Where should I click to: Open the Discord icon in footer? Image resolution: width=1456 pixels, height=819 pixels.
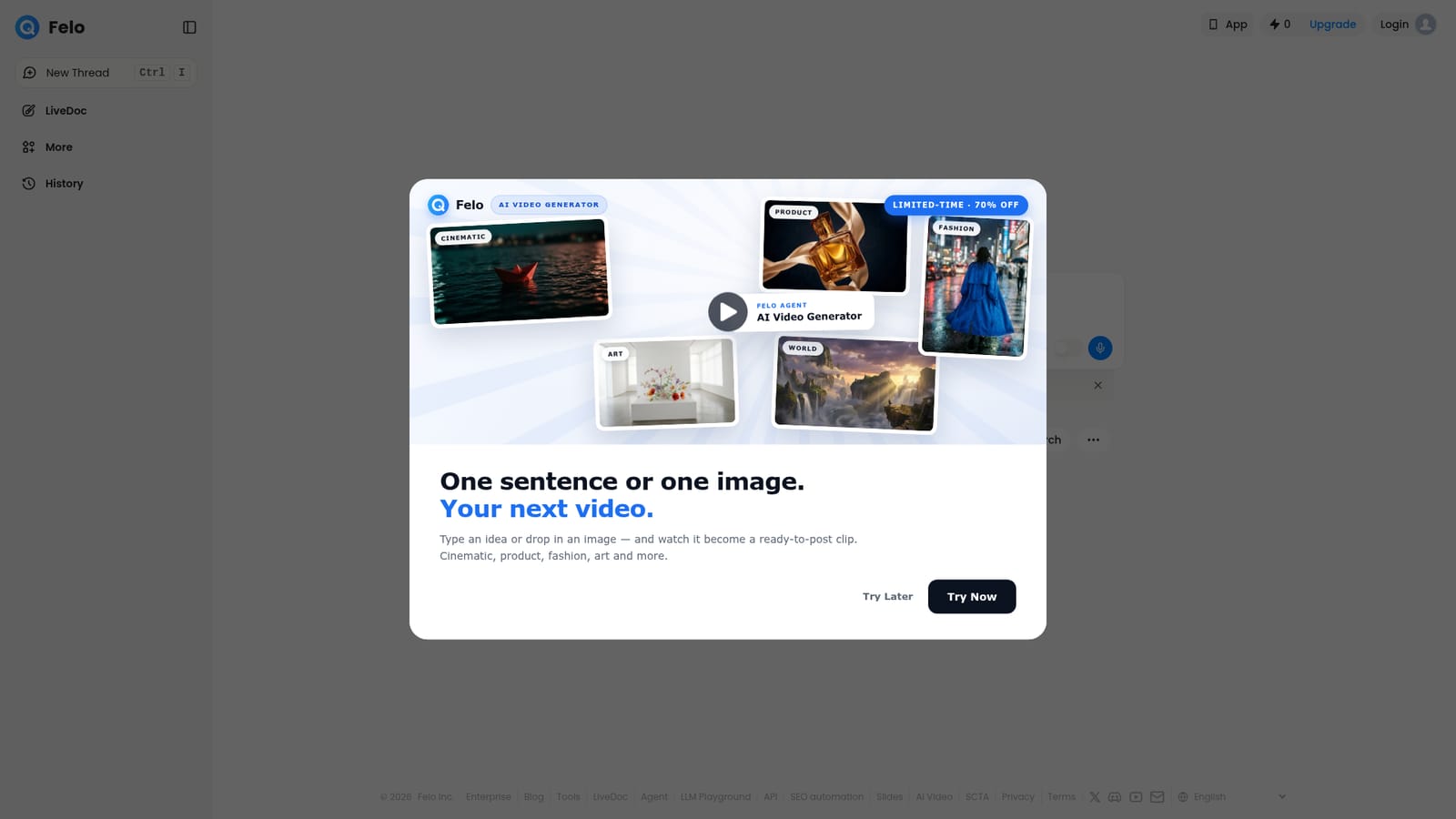[1115, 797]
